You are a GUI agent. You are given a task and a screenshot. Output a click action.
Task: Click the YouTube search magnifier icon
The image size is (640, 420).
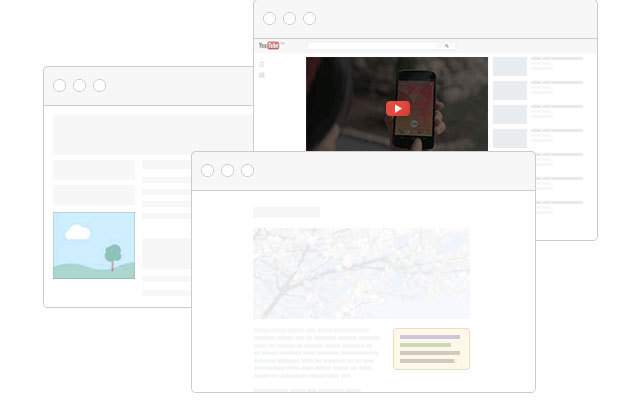[447, 46]
